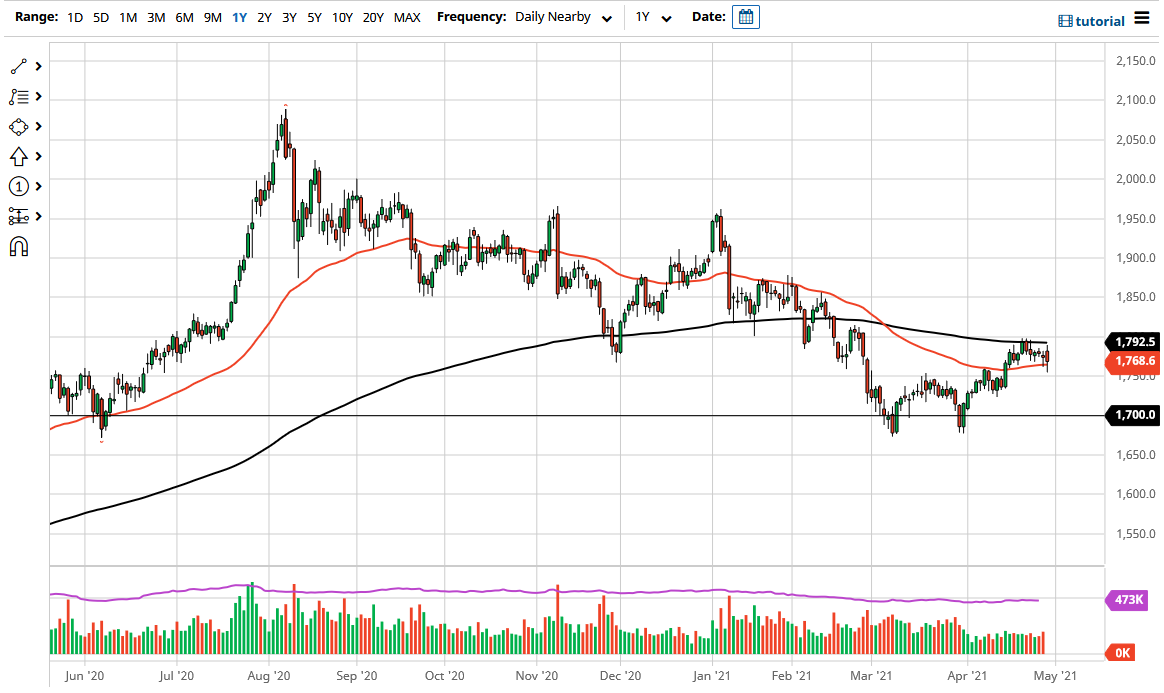This screenshot has width=1164, height=693.
Task: Click the 0K volume label
Action: pos(1121,653)
